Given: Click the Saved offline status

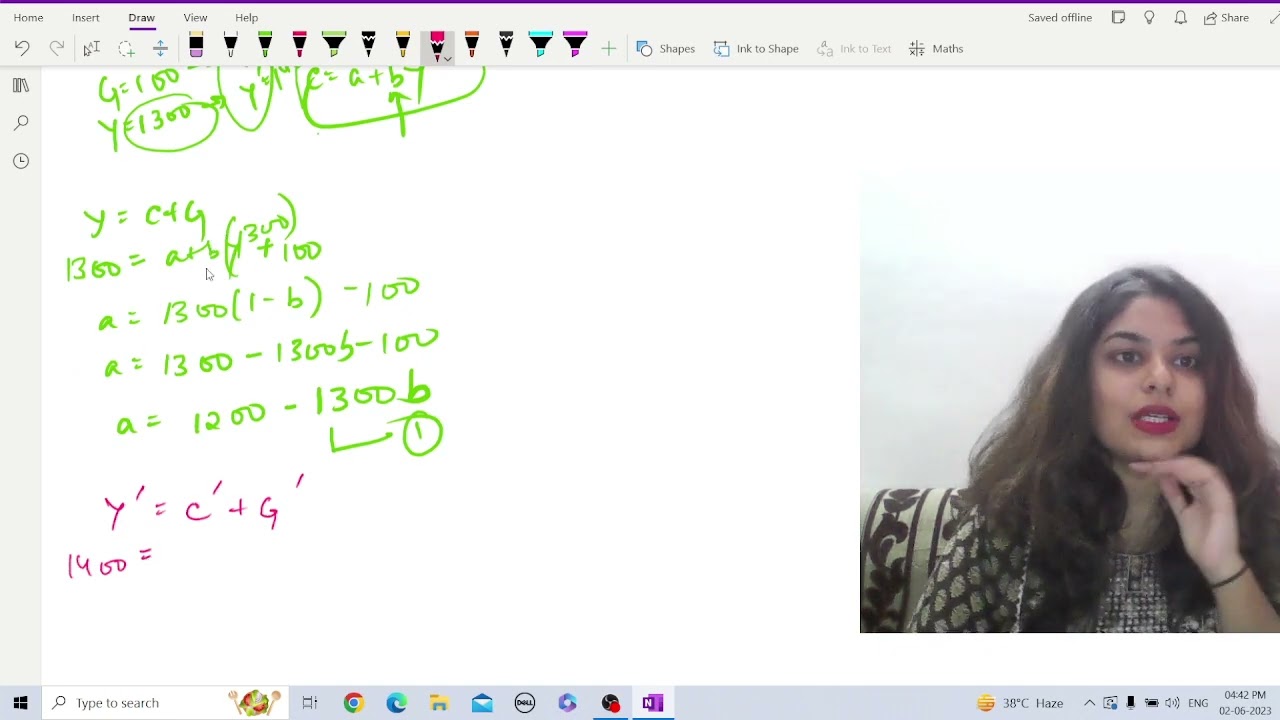Looking at the screenshot, I should pyautogui.click(x=1060, y=17).
